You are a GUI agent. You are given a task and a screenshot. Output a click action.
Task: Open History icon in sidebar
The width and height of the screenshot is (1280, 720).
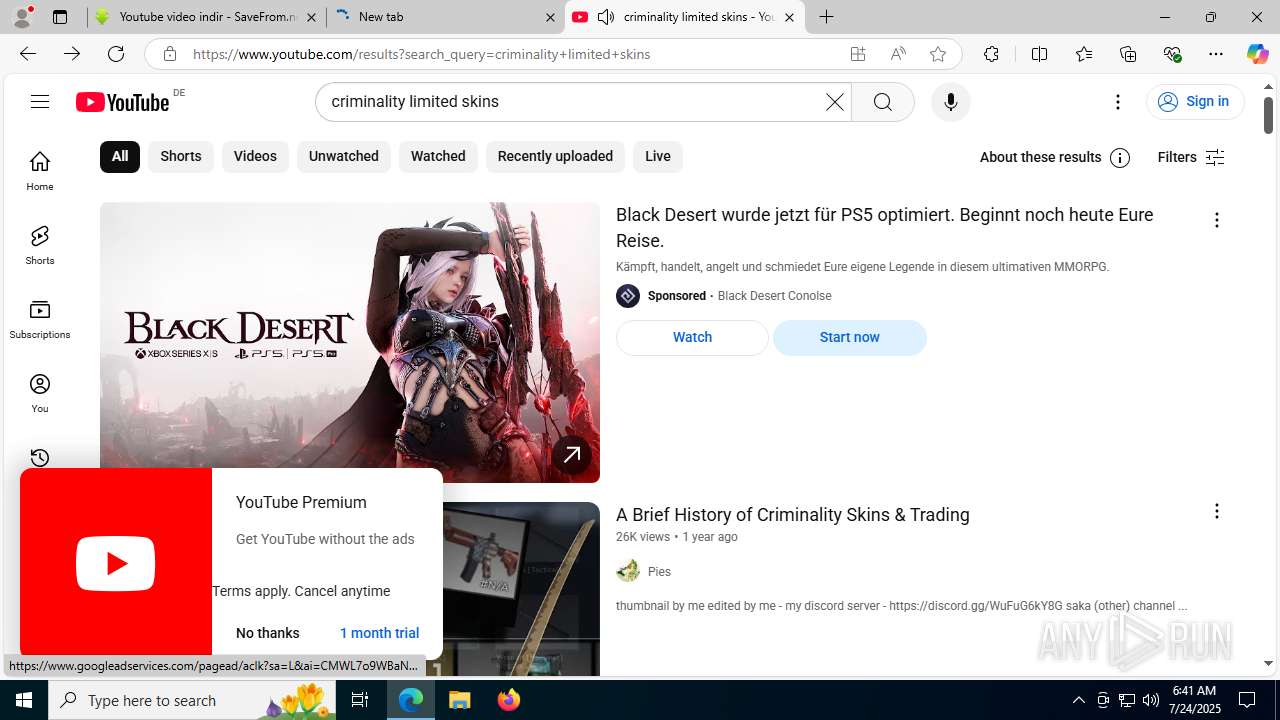click(x=40, y=458)
